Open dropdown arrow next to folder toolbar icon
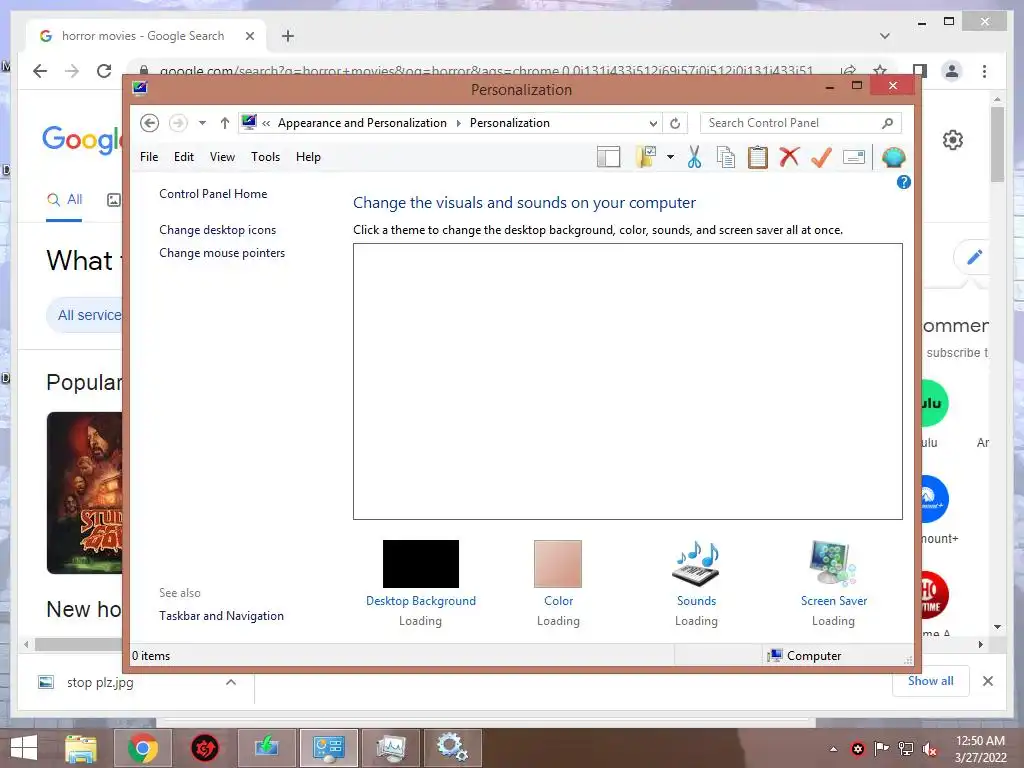Screen dimensions: 1024x768 coord(670,157)
